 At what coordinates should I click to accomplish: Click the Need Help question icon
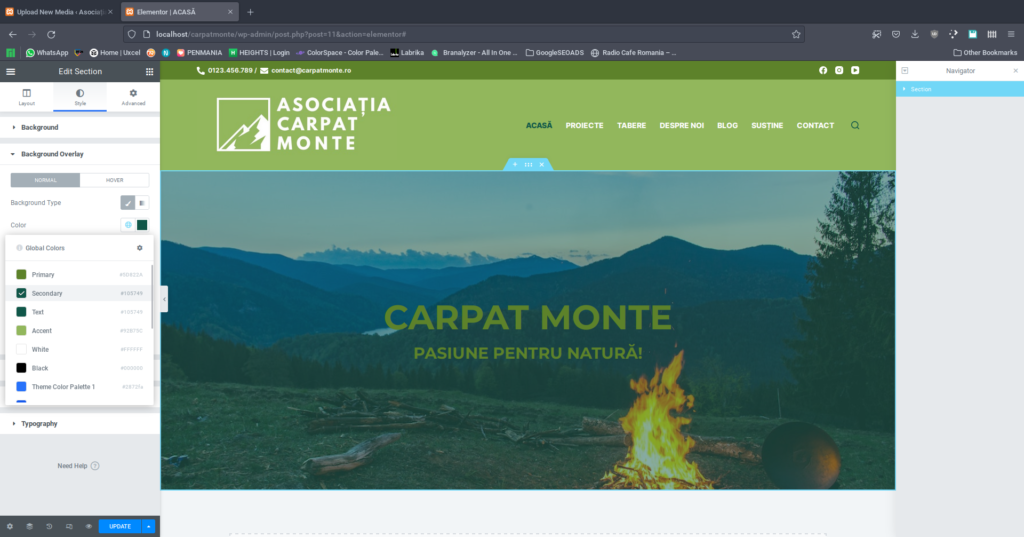click(x=95, y=466)
